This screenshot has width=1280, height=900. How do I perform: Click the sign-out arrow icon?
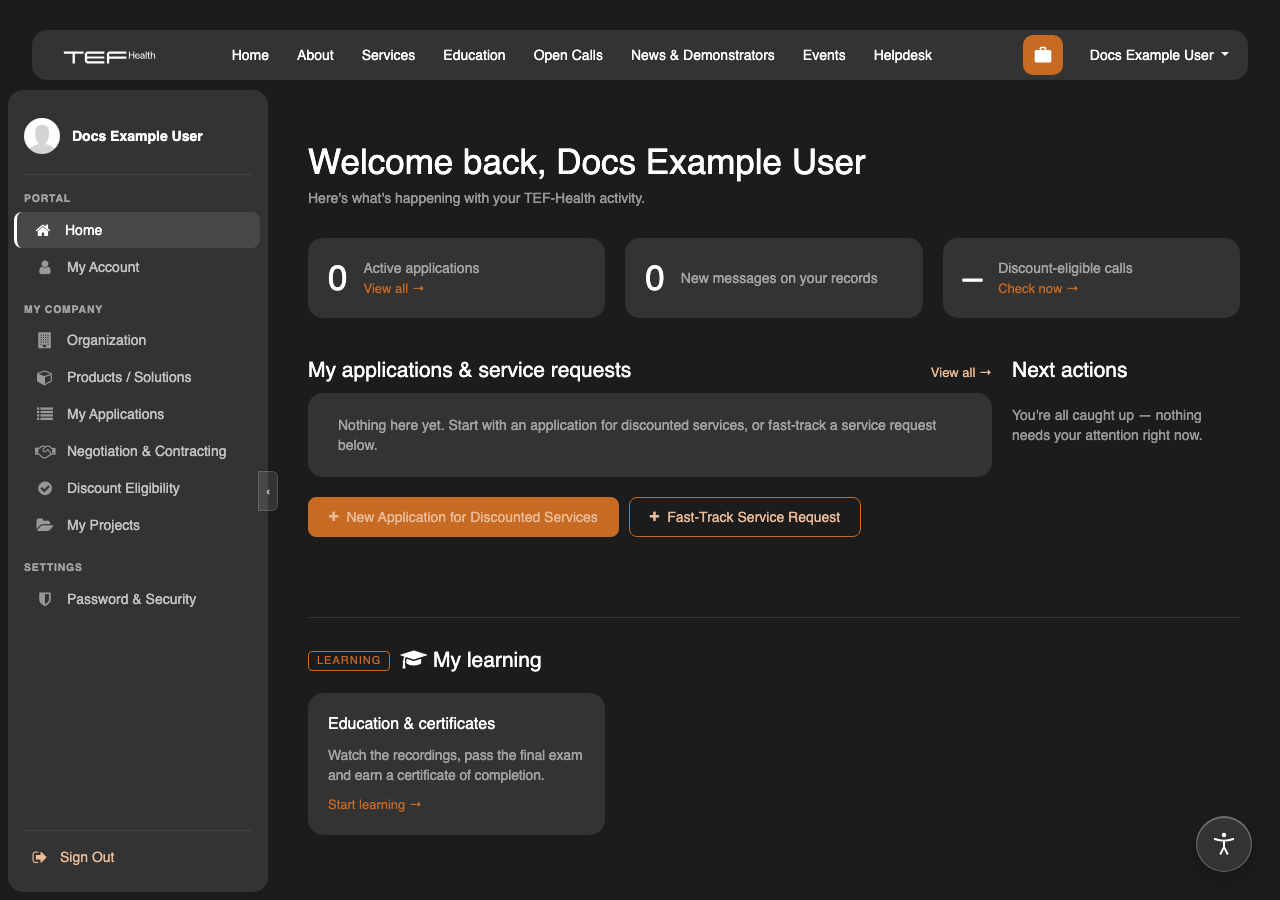[x=40, y=857]
